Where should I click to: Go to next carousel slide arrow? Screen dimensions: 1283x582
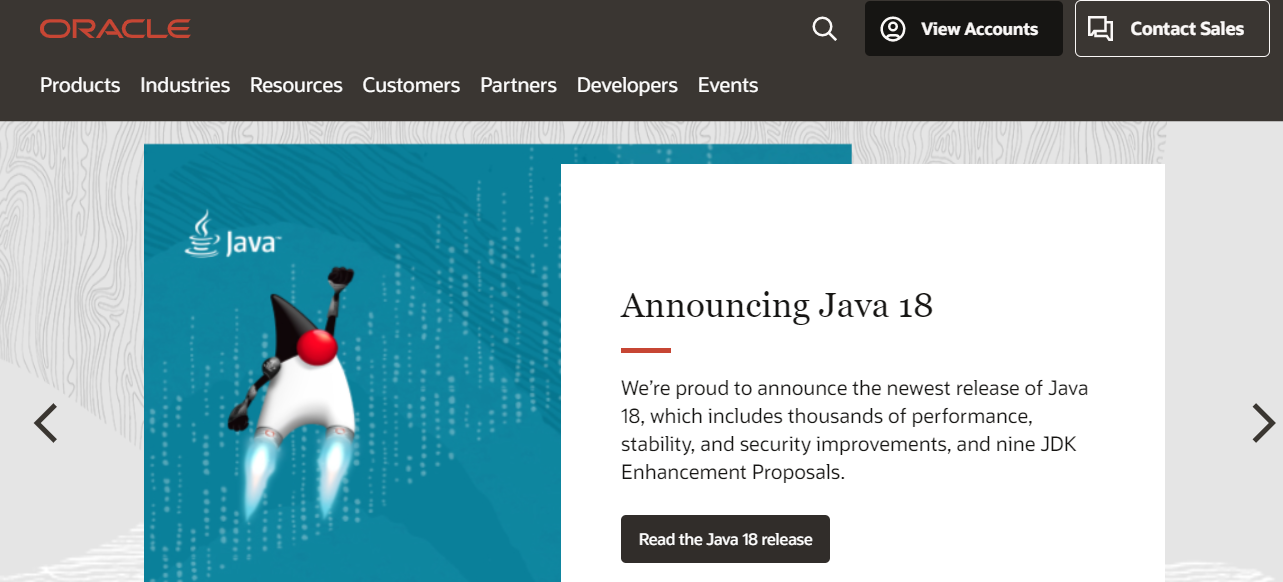1264,423
